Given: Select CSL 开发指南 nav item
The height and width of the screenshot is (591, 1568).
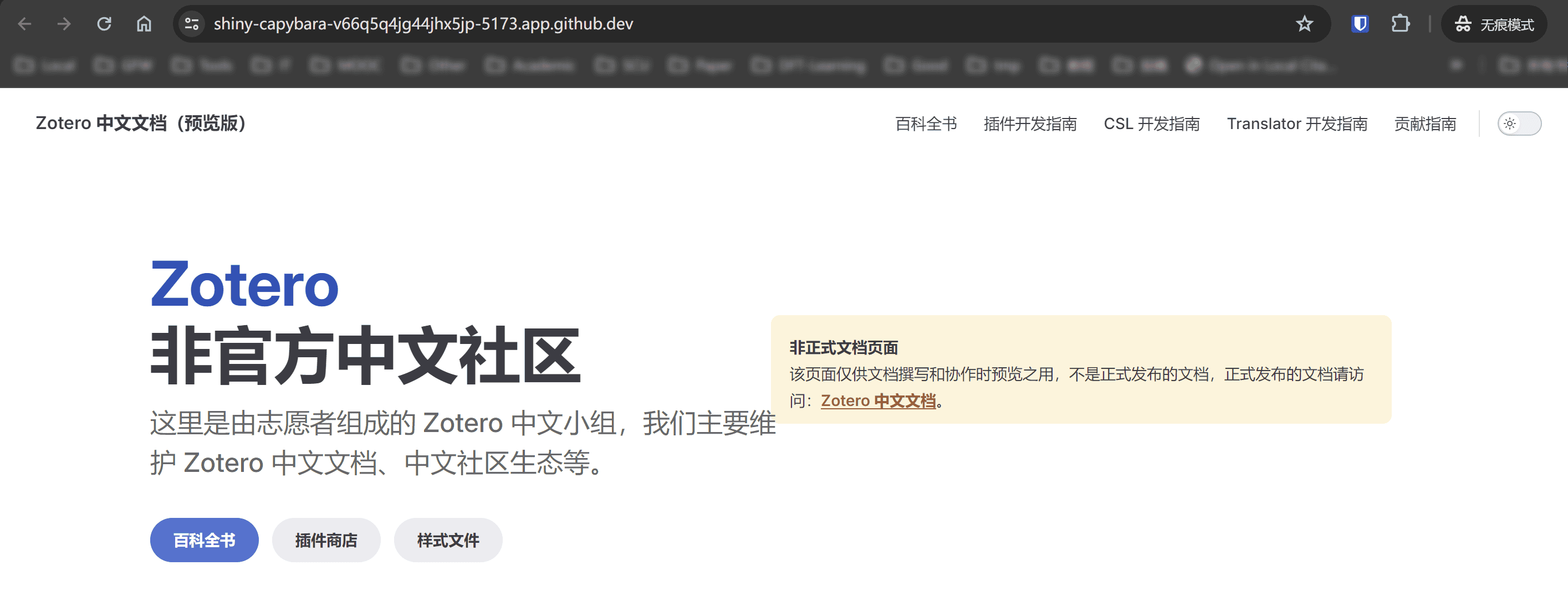Looking at the screenshot, I should (1151, 124).
